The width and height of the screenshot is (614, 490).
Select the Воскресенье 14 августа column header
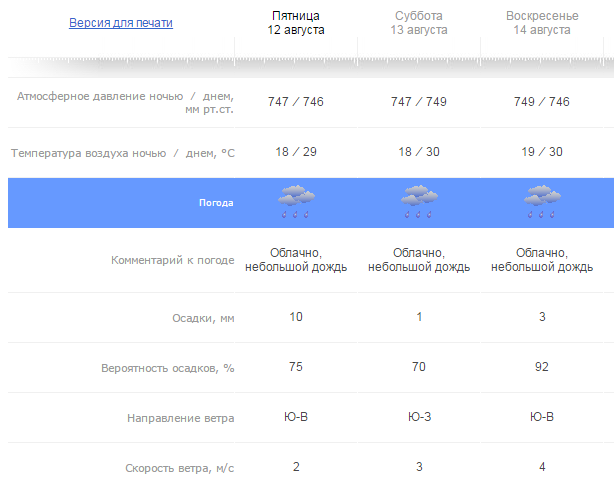(542, 23)
